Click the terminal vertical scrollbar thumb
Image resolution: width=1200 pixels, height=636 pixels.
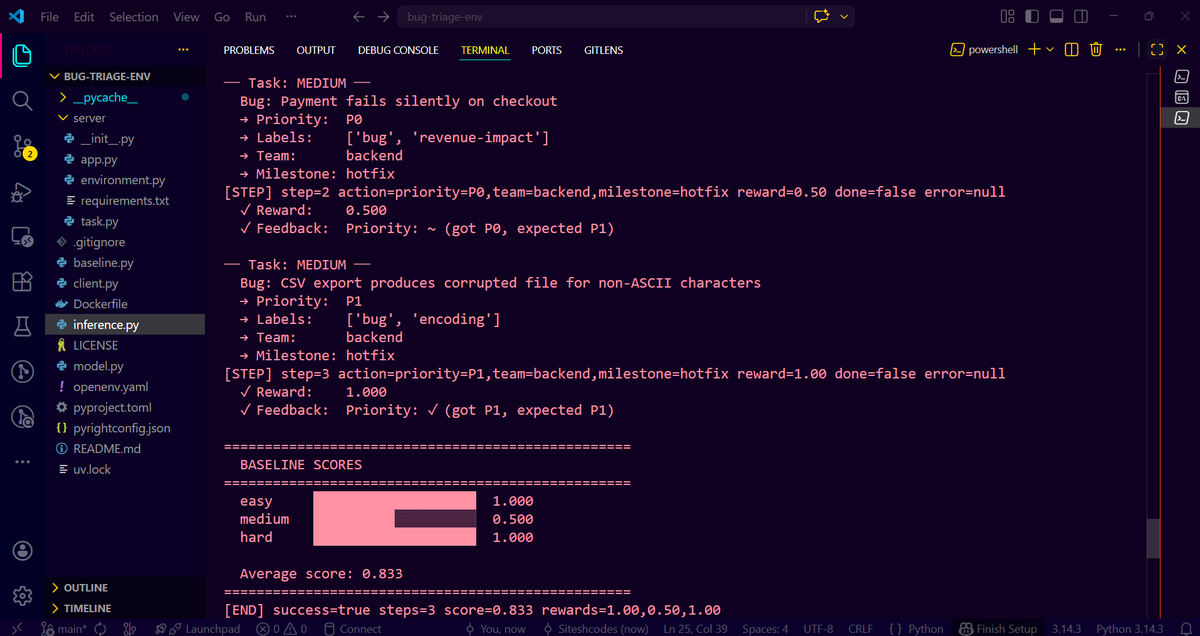click(x=1153, y=538)
